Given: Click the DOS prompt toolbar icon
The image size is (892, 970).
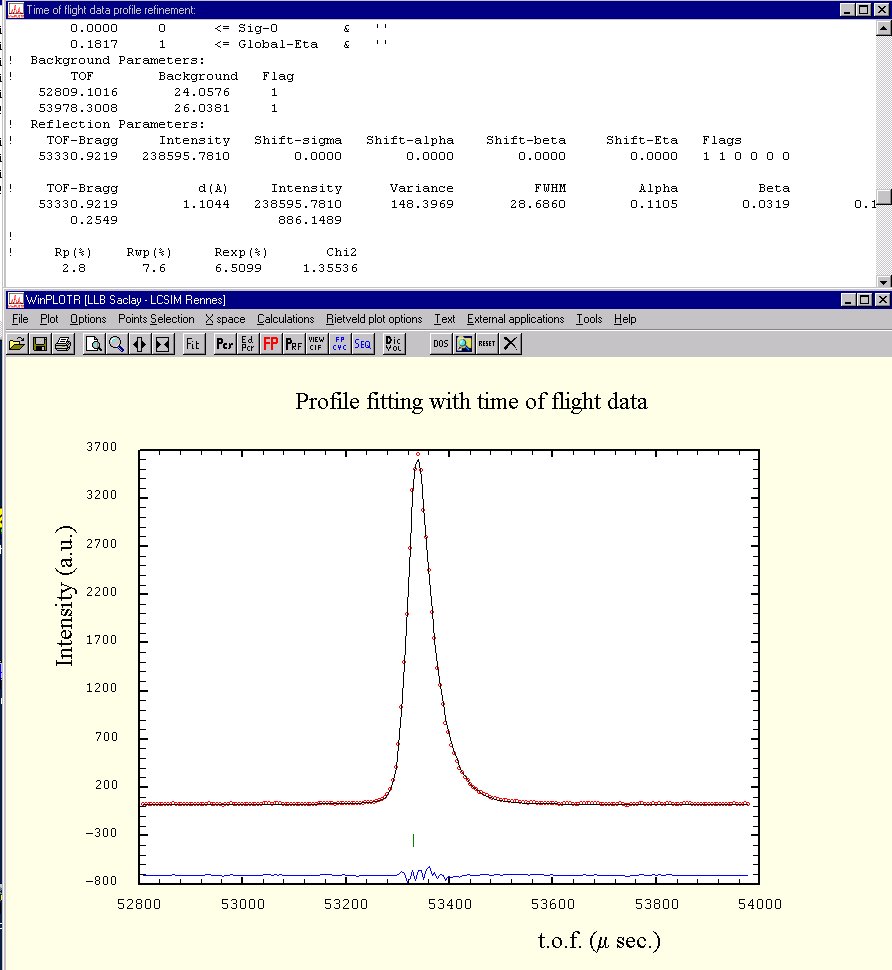Looking at the screenshot, I should click(x=441, y=344).
